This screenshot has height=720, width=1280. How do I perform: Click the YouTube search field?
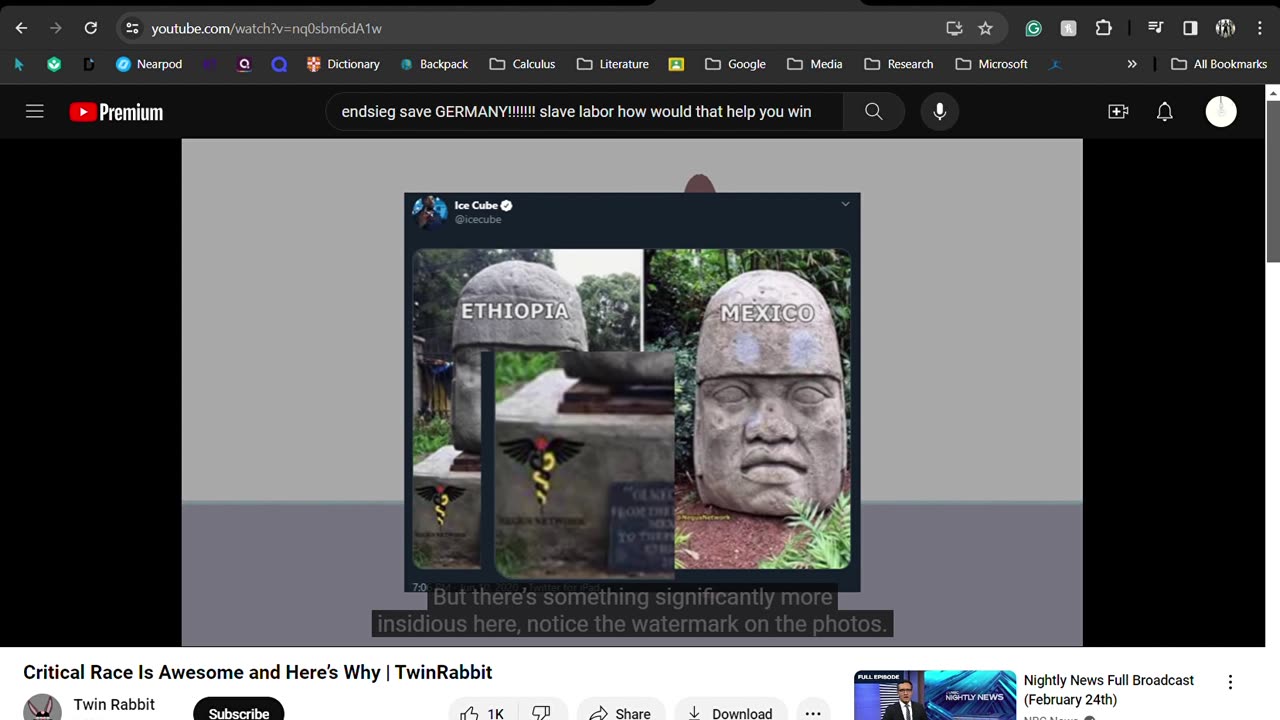584,112
